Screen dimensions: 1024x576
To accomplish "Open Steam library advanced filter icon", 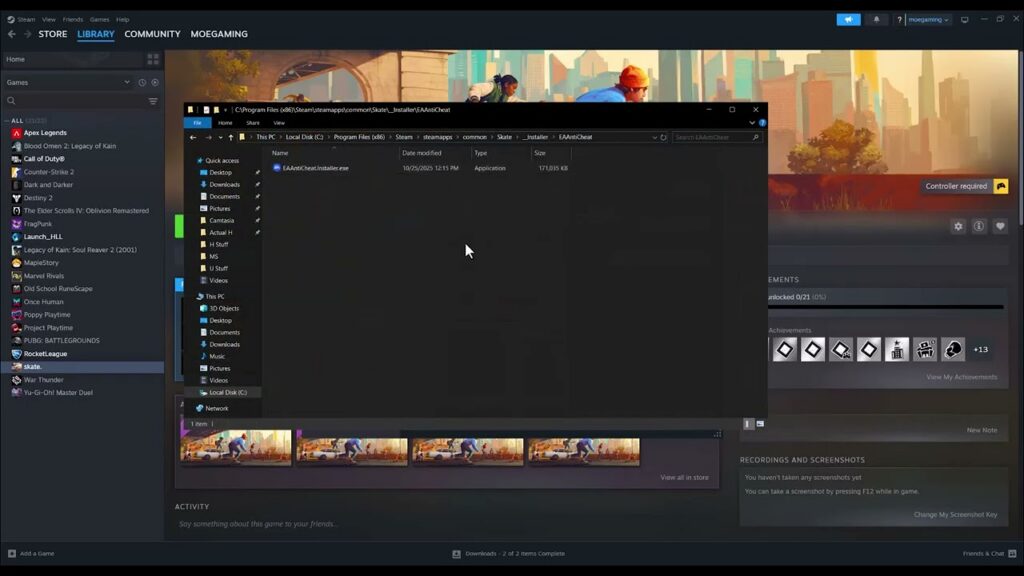I will click(x=153, y=101).
